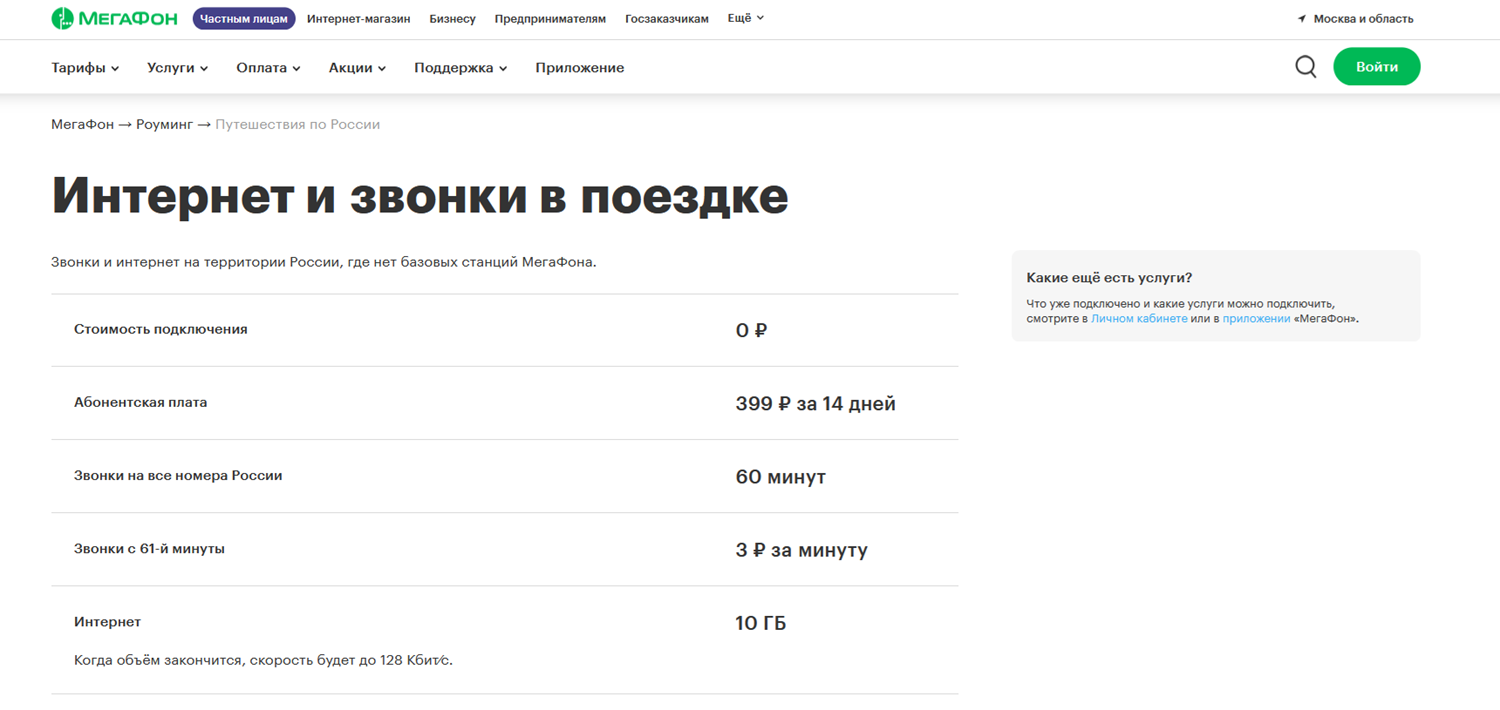Click the description about базовых станций МегаФона
This screenshot has height=710, width=1500.
pos(324,262)
